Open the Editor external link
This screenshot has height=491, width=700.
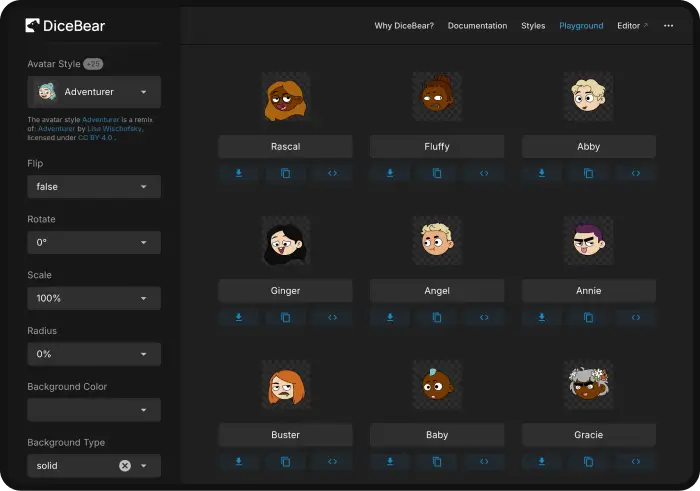633,25
